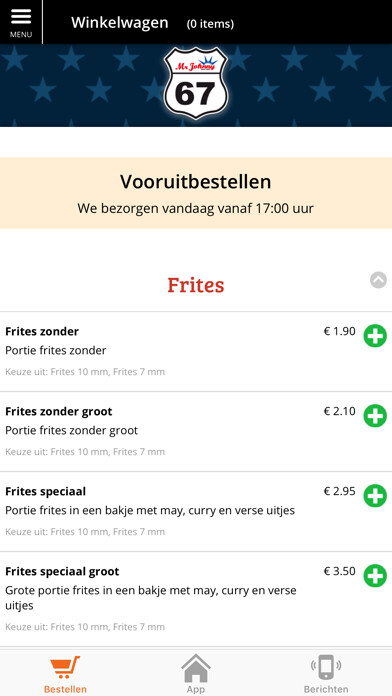The image size is (392, 696).
Task: Add Frites zonder with green plus
Action: point(375,336)
